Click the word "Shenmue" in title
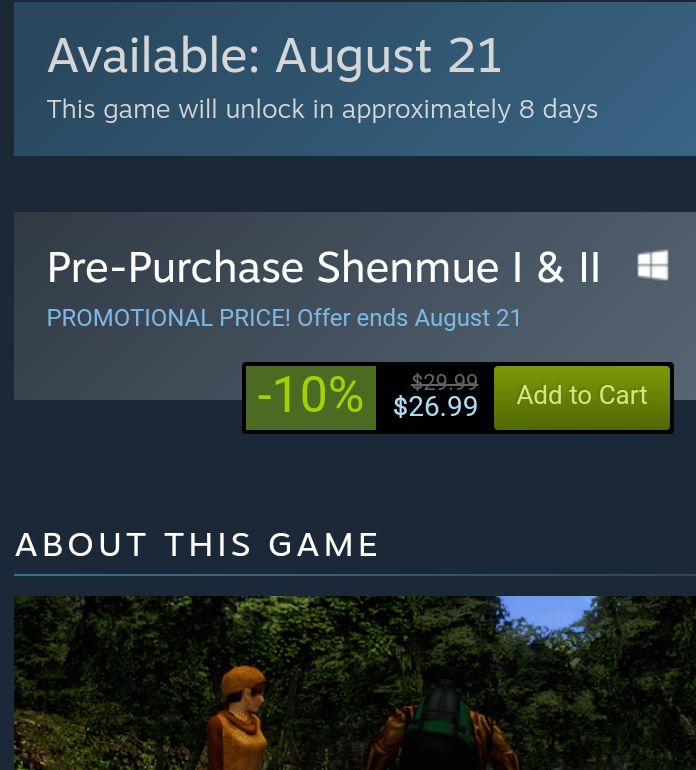 [x=408, y=267]
